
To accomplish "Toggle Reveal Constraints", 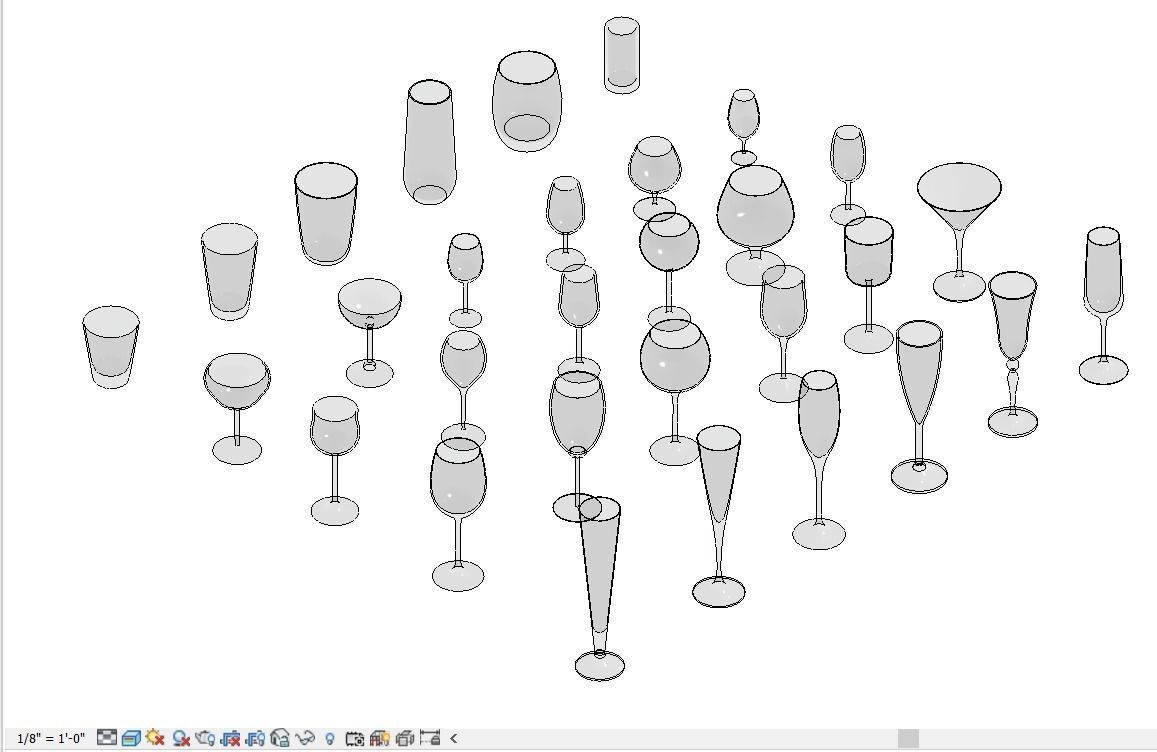I will point(429,737).
